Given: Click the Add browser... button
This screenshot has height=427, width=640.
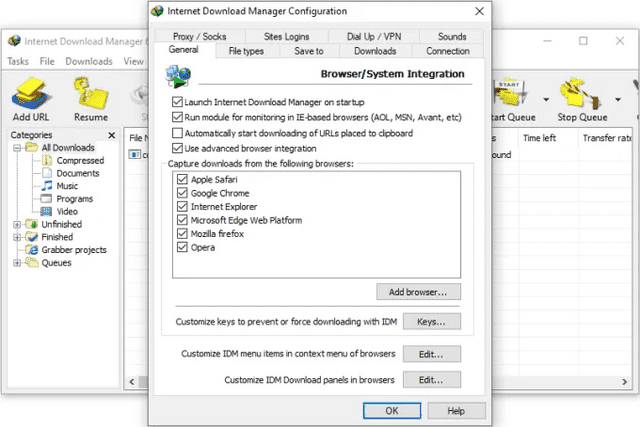Looking at the screenshot, I should point(418,292).
